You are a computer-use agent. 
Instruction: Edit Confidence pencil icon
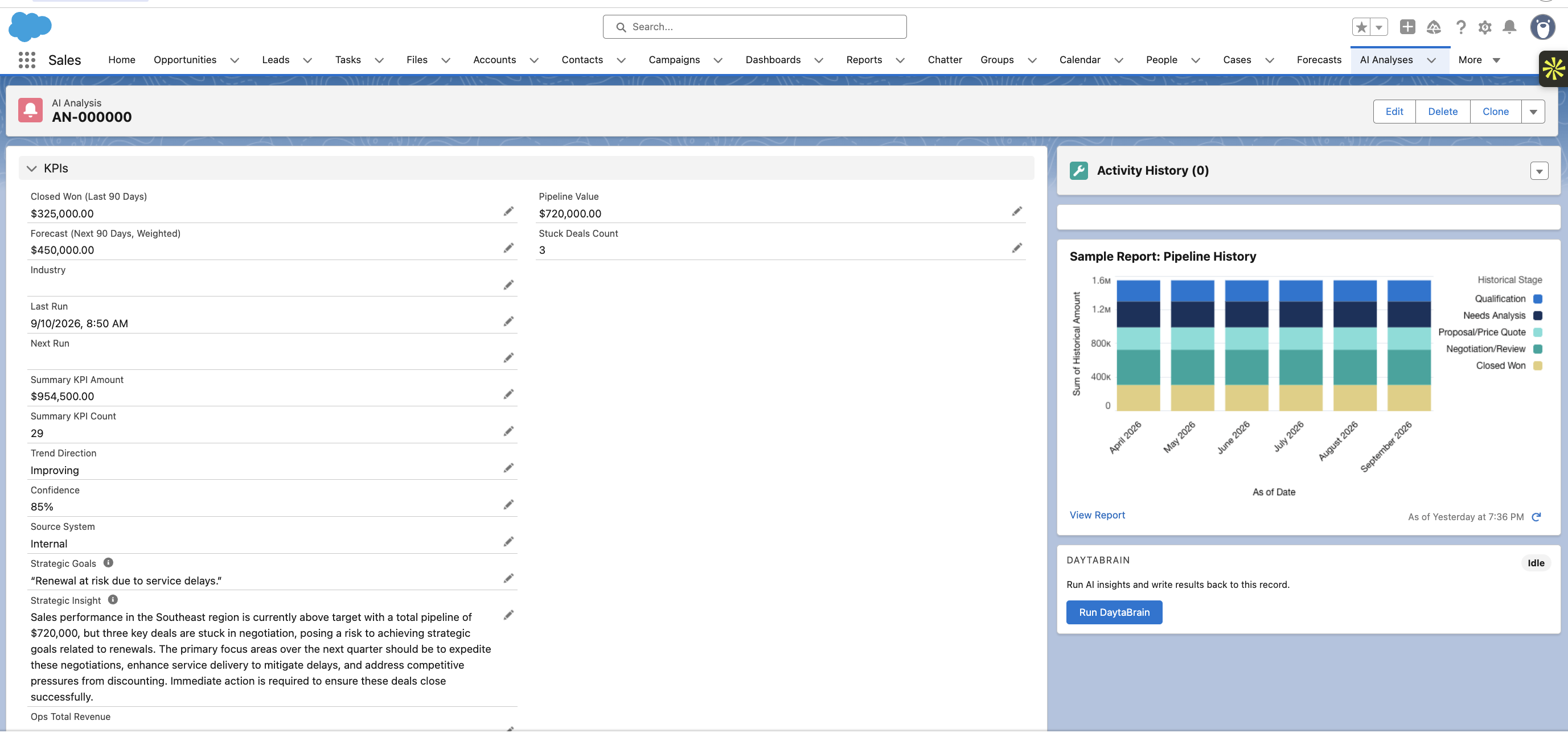508,504
